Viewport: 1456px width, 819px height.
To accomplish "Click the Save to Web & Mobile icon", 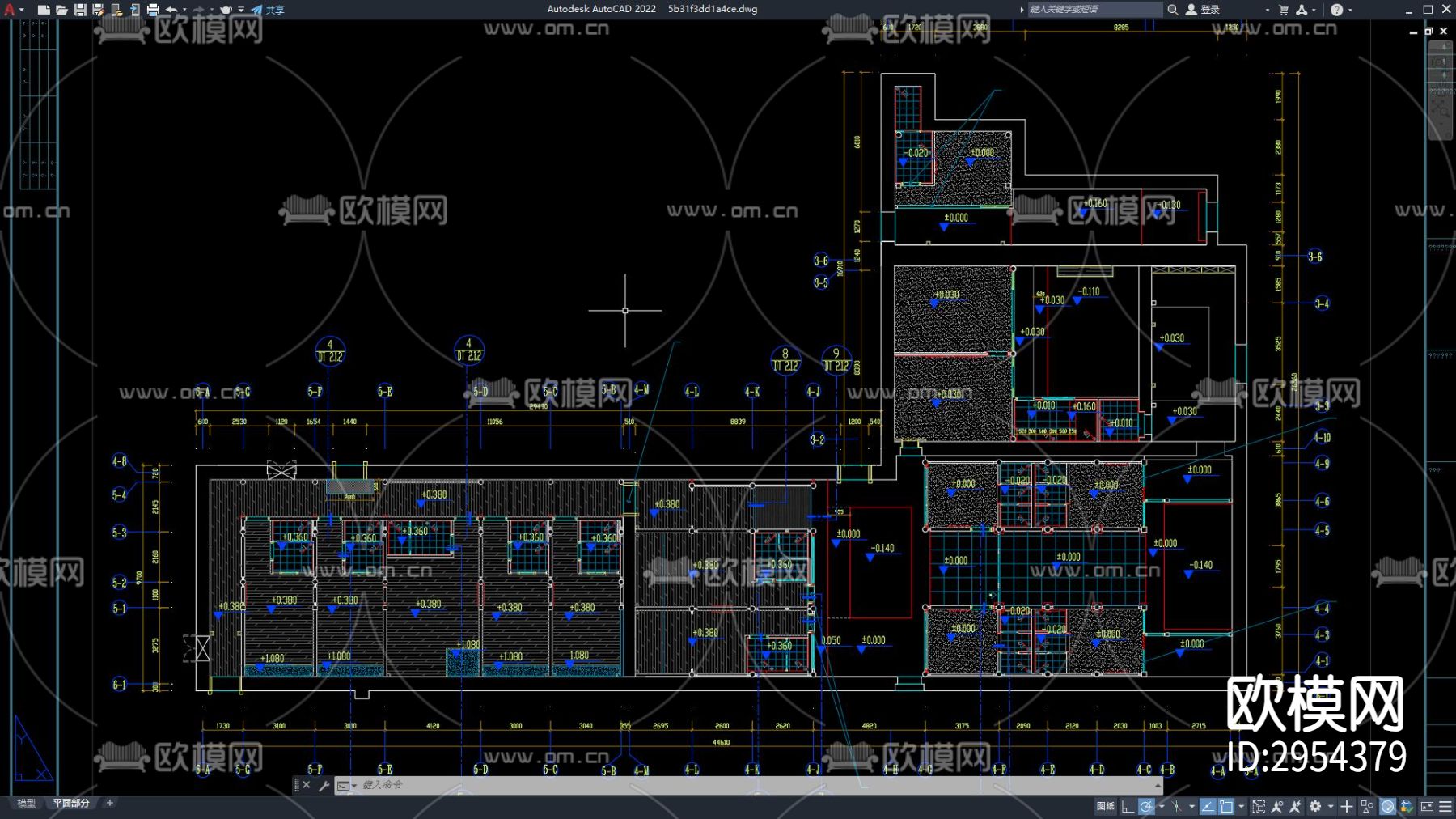I will (x=134, y=10).
